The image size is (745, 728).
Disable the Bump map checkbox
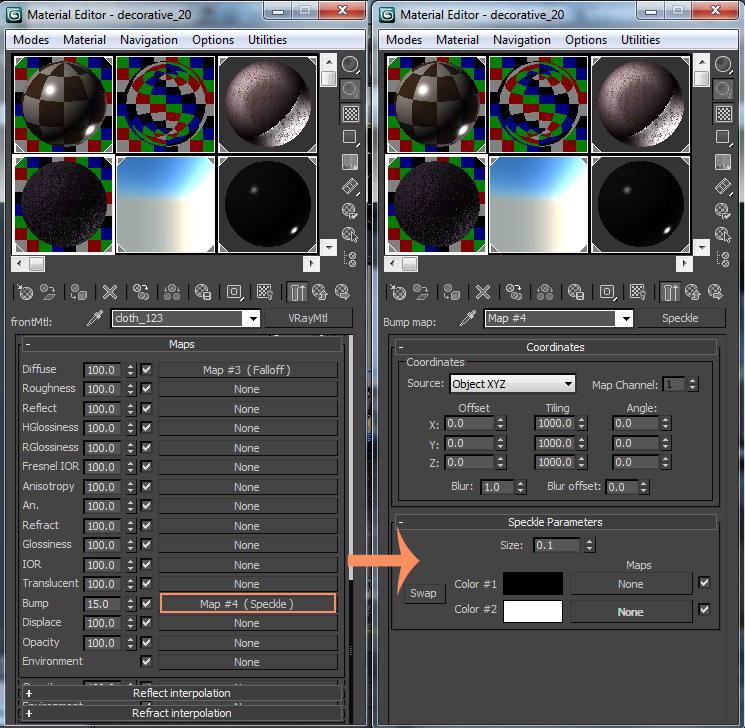(x=147, y=604)
